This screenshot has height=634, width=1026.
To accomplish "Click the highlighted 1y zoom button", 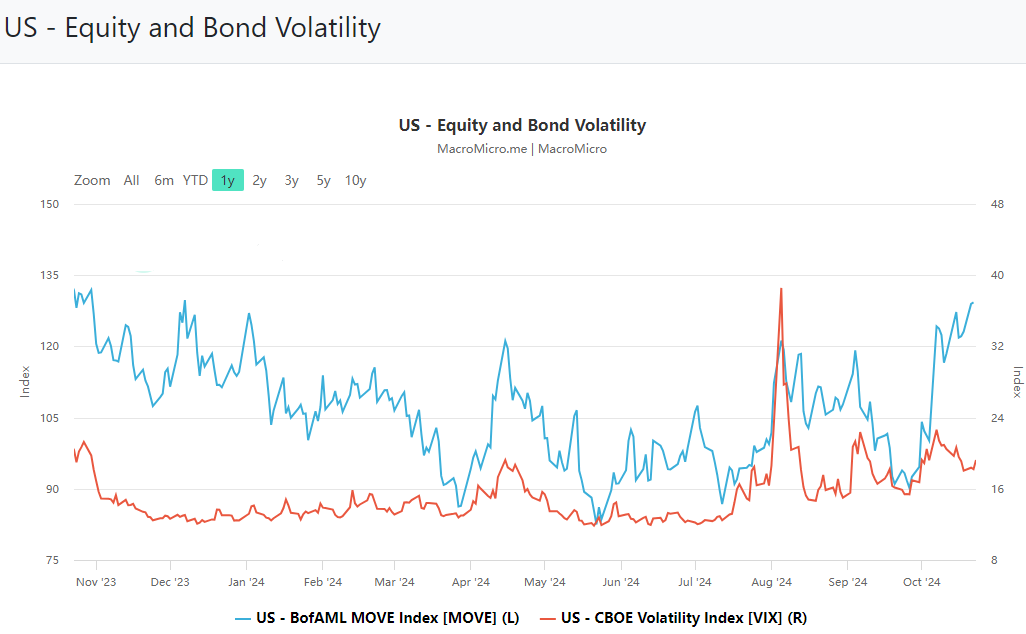I will 228,181.
